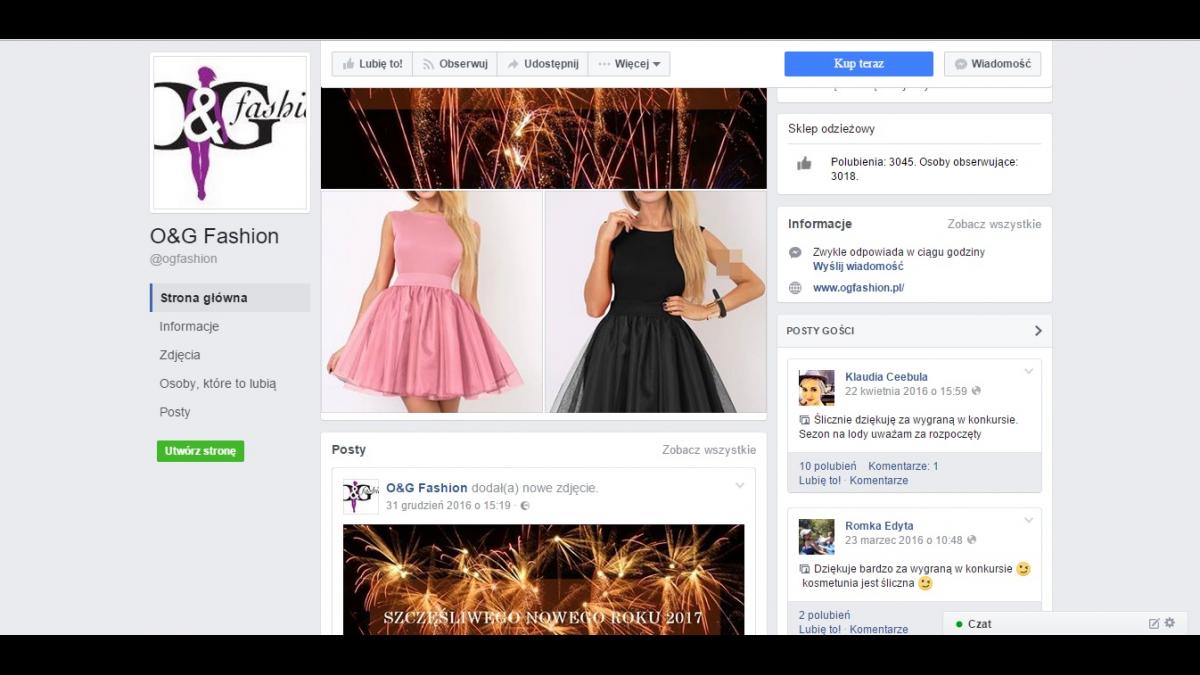Click the 'Lubię to!' page button
1200x675 pixels.
tap(372, 64)
